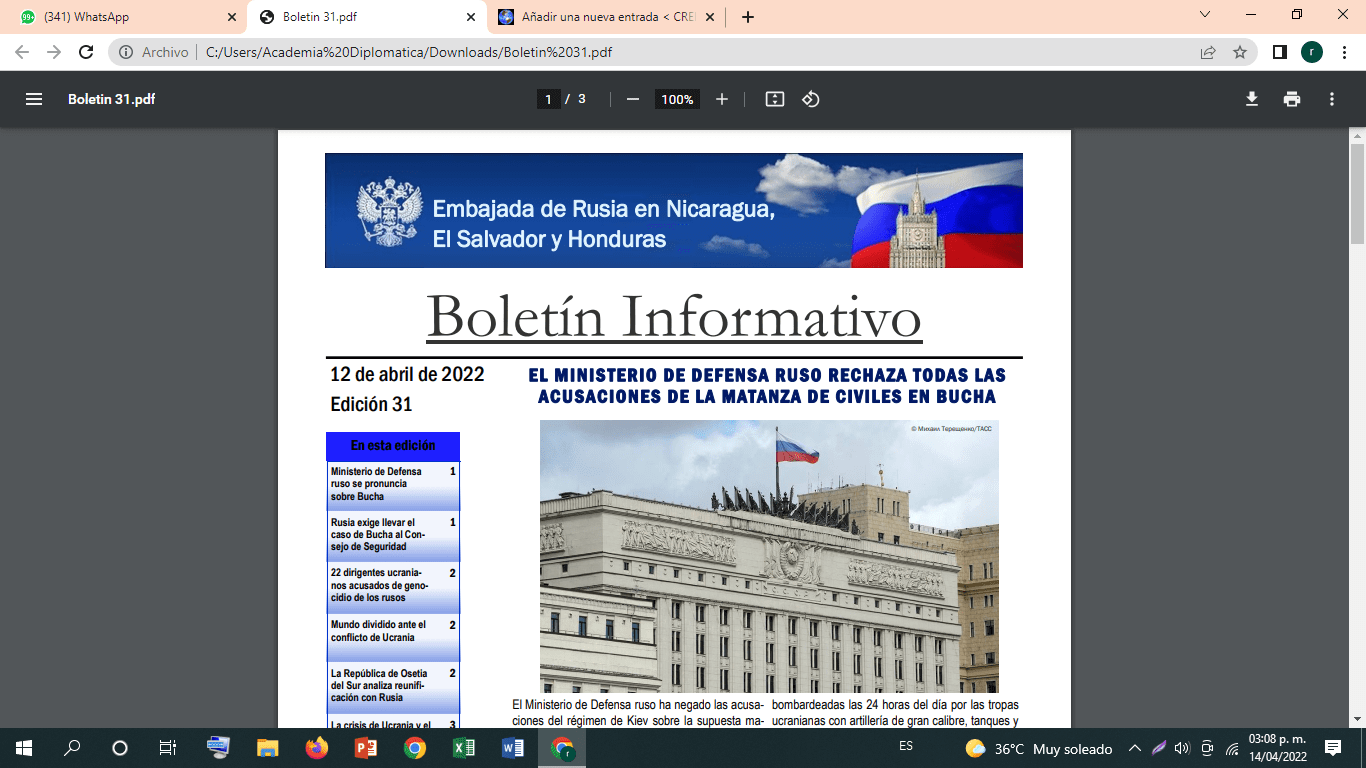Show hidden system tray icons
This screenshot has height=768, width=1366.
[1134, 748]
